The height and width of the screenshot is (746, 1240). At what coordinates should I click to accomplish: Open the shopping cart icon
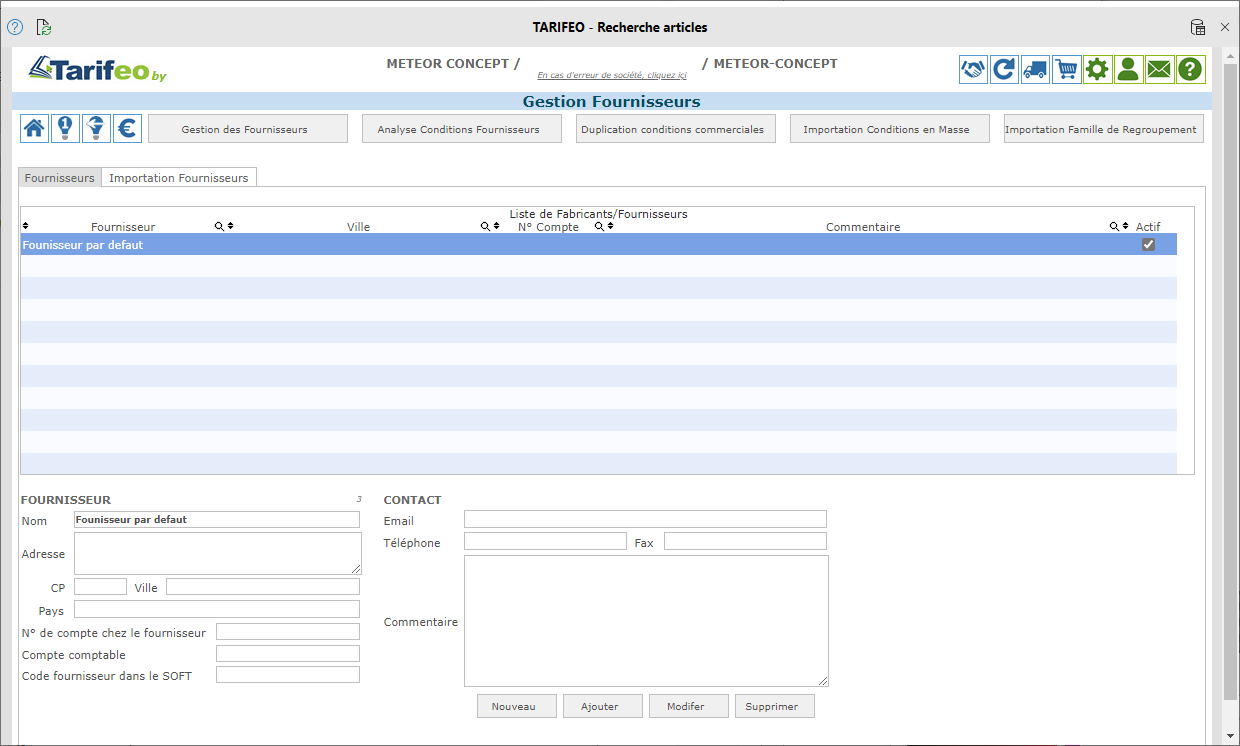point(1066,69)
